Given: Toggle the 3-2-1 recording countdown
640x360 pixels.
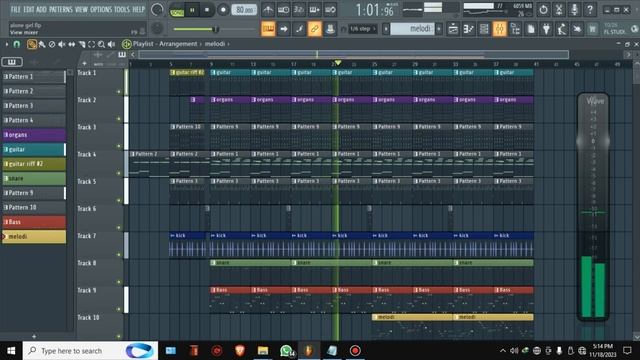Looking at the screenshot, I should (x=299, y=9).
